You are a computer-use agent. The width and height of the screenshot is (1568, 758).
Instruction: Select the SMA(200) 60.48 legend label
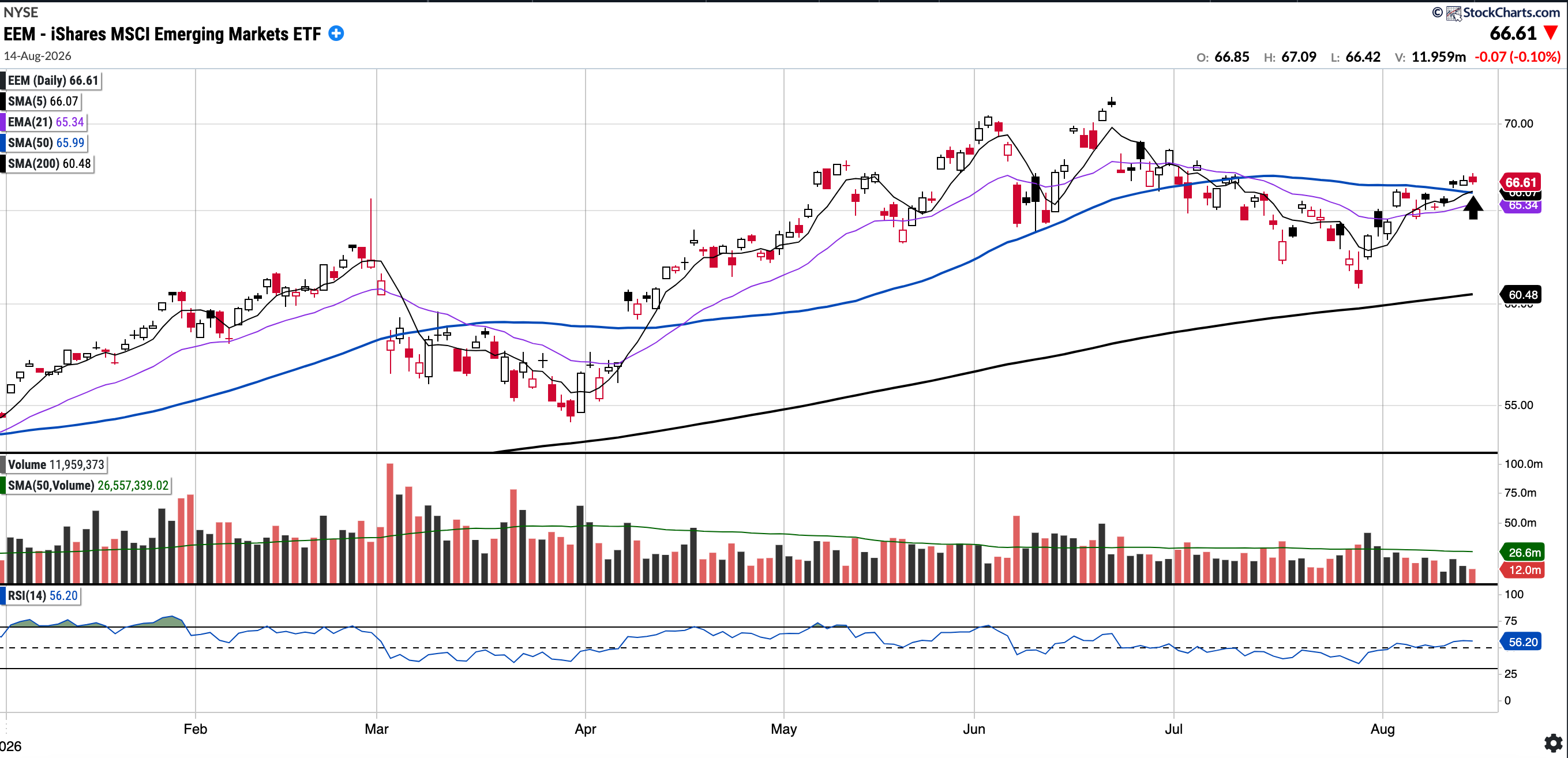tap(49, 163)
